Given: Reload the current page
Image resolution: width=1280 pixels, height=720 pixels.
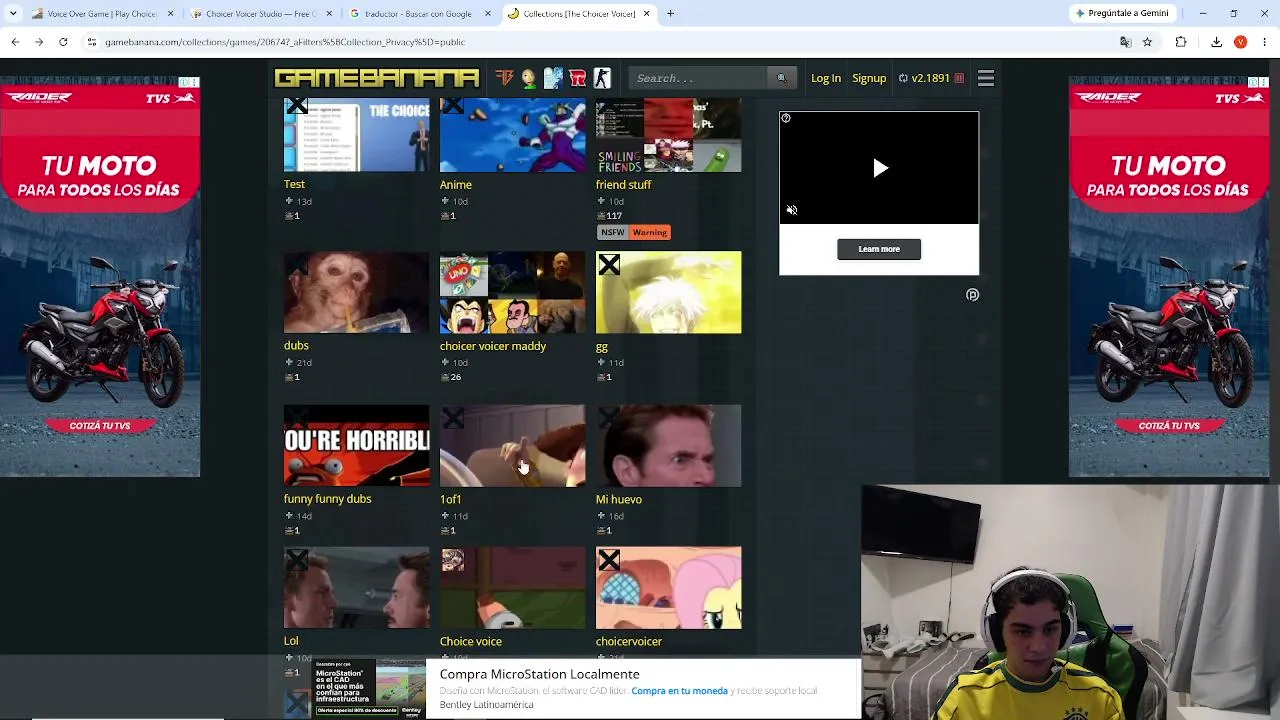Looking at the screenshot, I should pos(63,42).
